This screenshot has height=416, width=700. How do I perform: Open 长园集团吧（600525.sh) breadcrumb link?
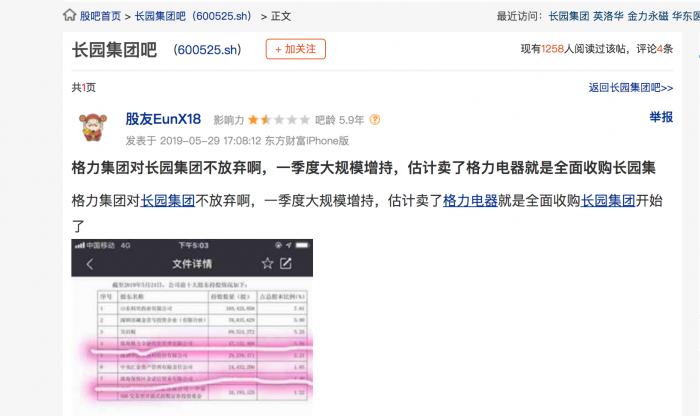[x=193, y=16]
